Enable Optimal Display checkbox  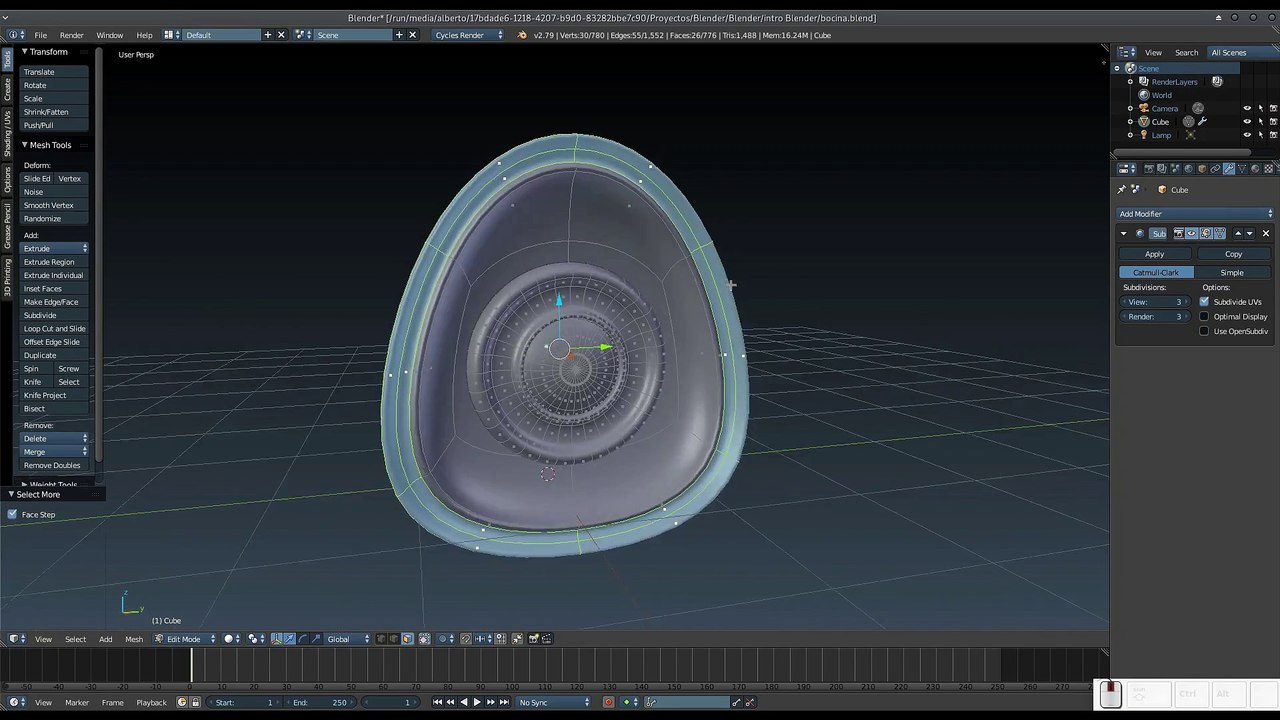(1204, 317)
